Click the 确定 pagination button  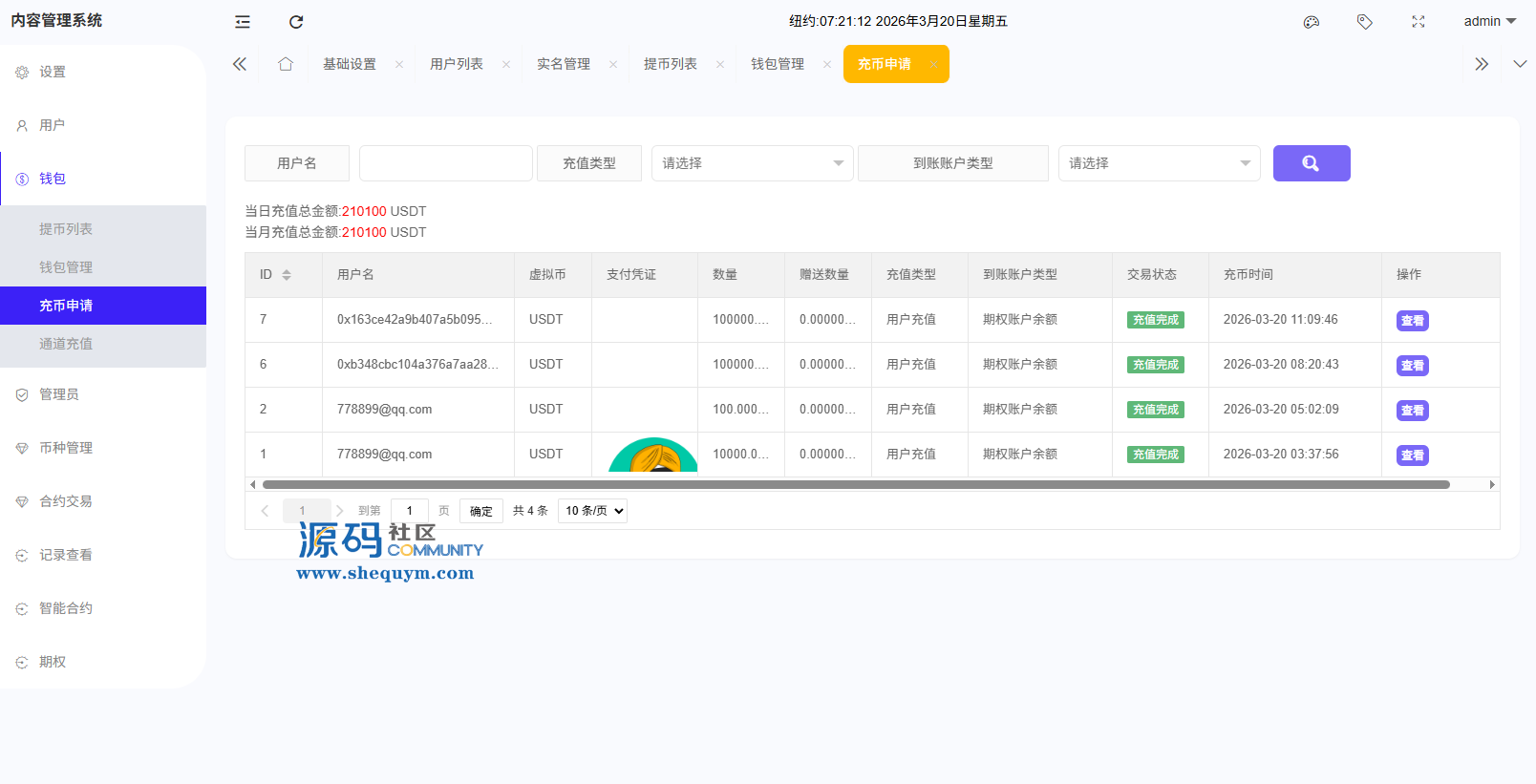480,511
